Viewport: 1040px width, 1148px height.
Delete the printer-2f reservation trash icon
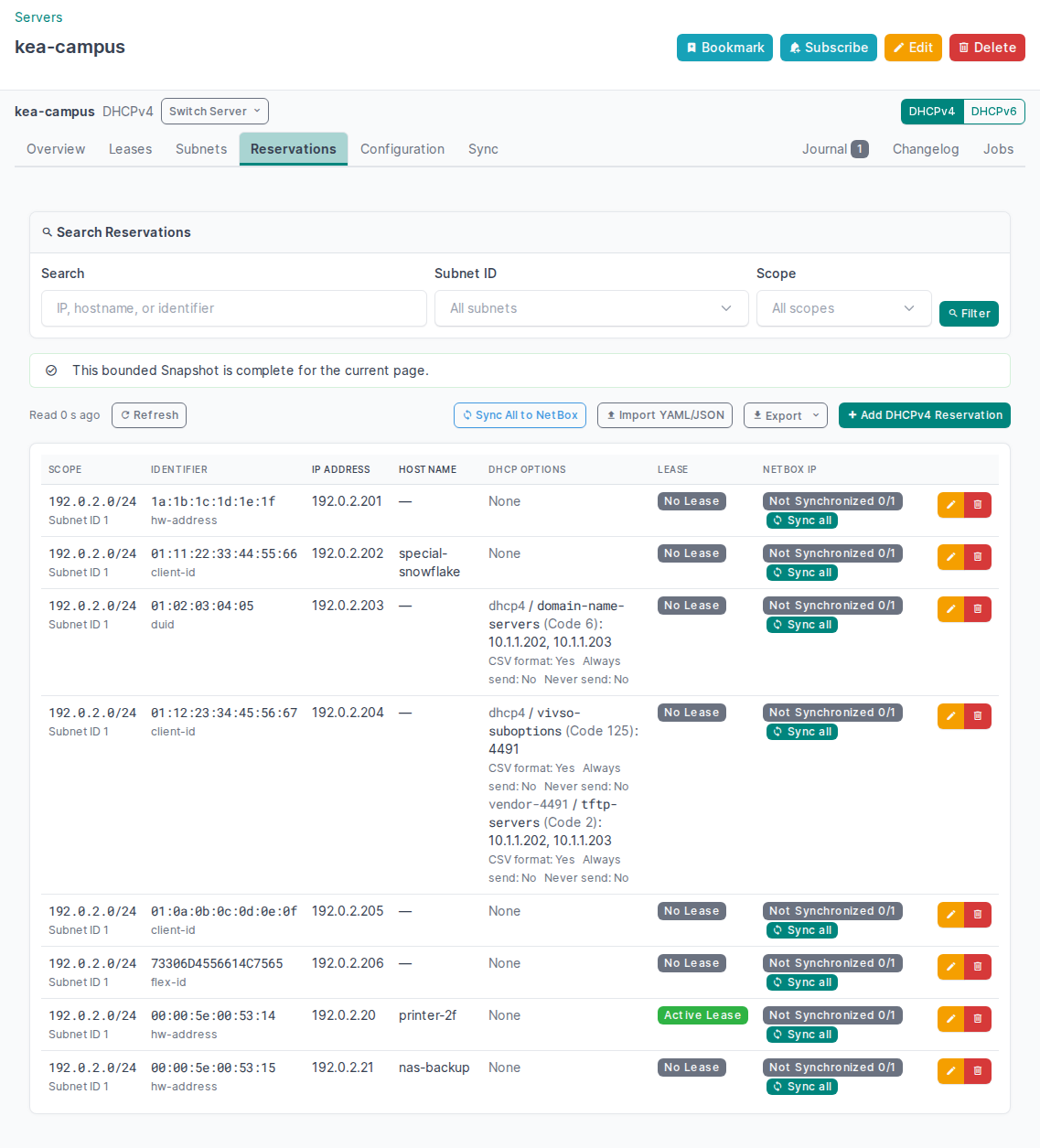pyautogui.click(x=978, y=1019)
